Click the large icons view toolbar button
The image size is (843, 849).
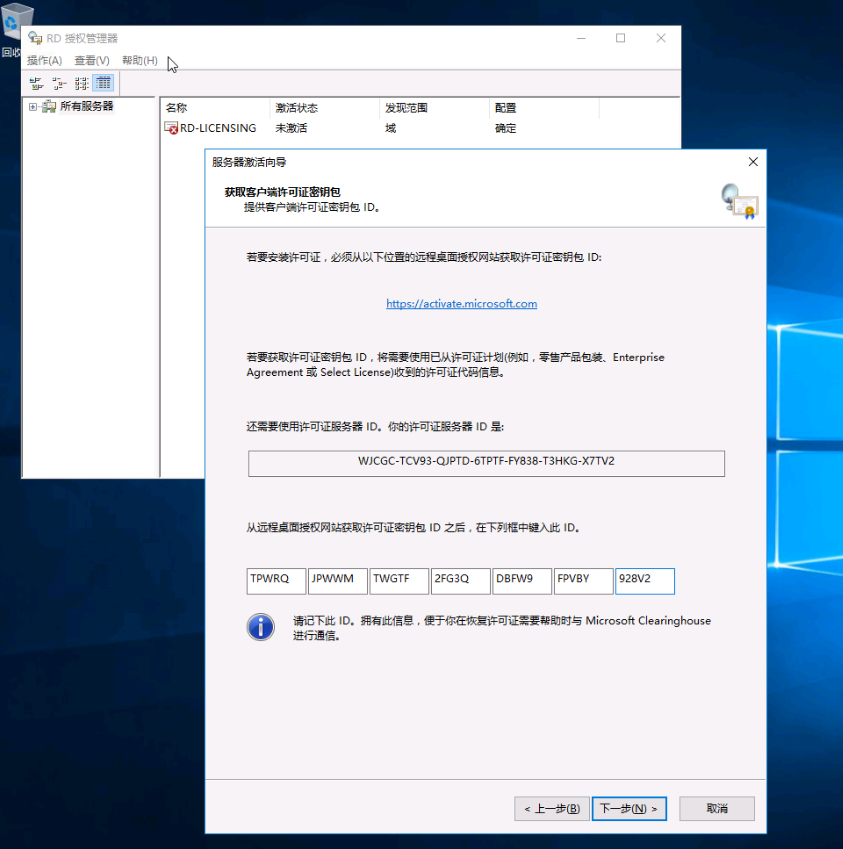(x=36, y=83)
